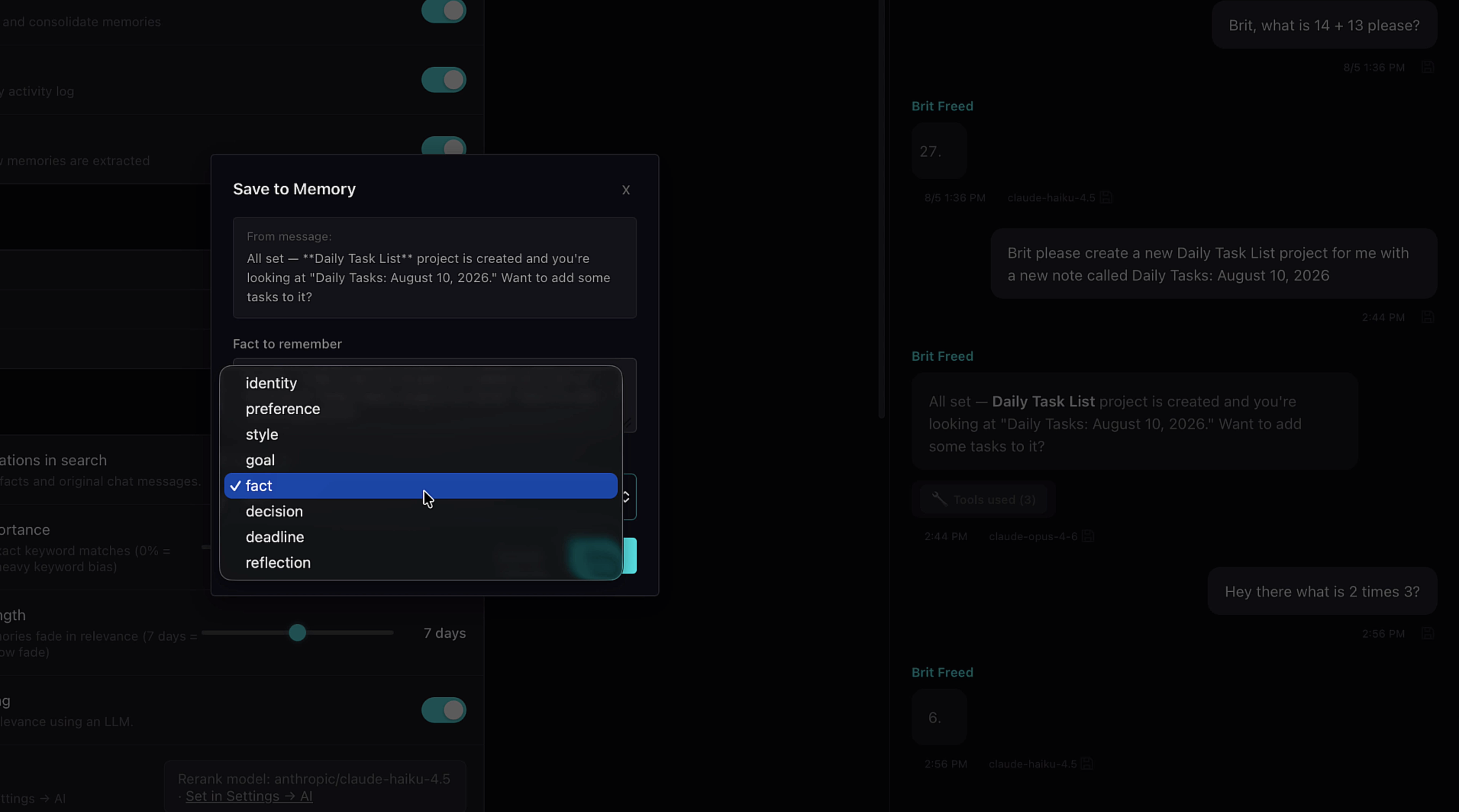The width and height of the screenshot is (1459, 812).
Task: Click save icon beside claude-opus-4-6
Action: [1088, 536]
